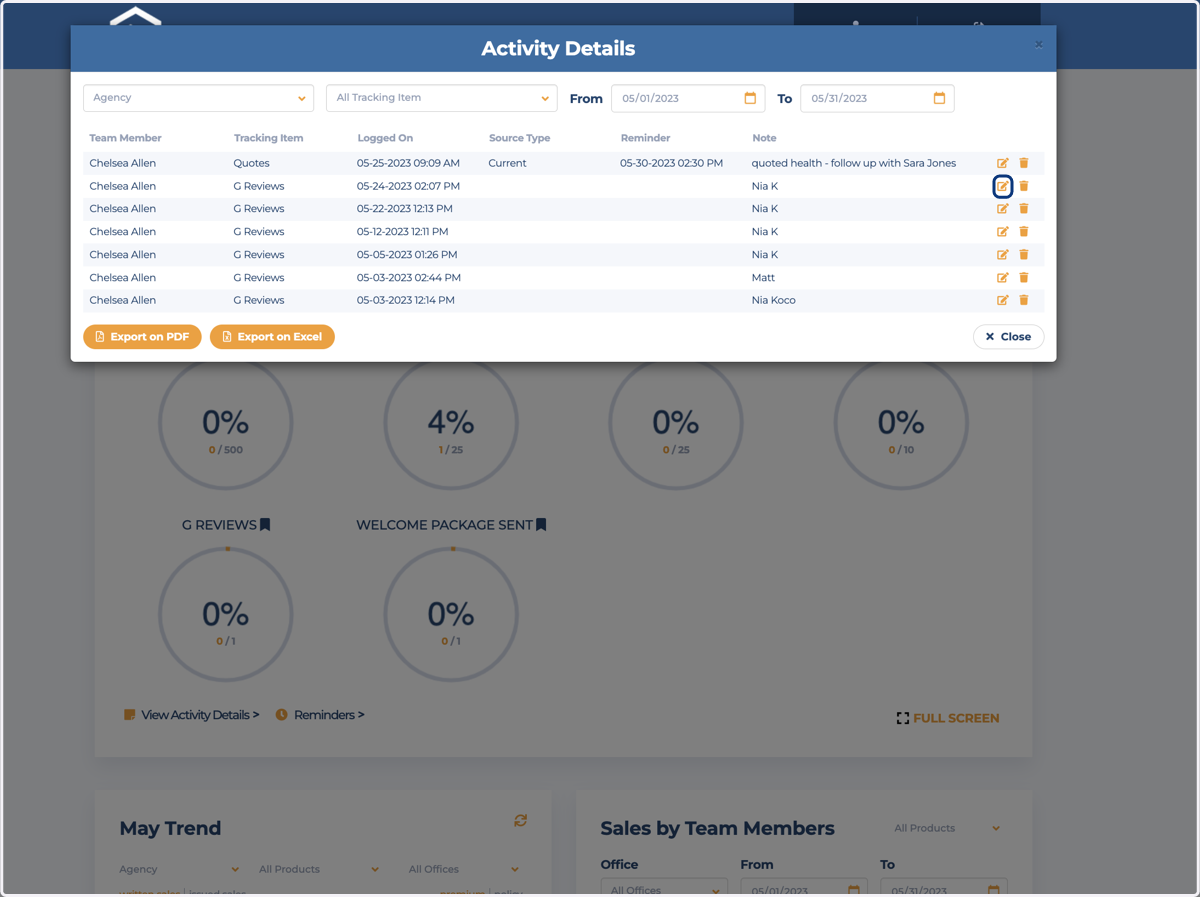
Task: Edit G Reviews entry logged 05-22-2023
Action: pyautogui.click(x=1003, y=209)
